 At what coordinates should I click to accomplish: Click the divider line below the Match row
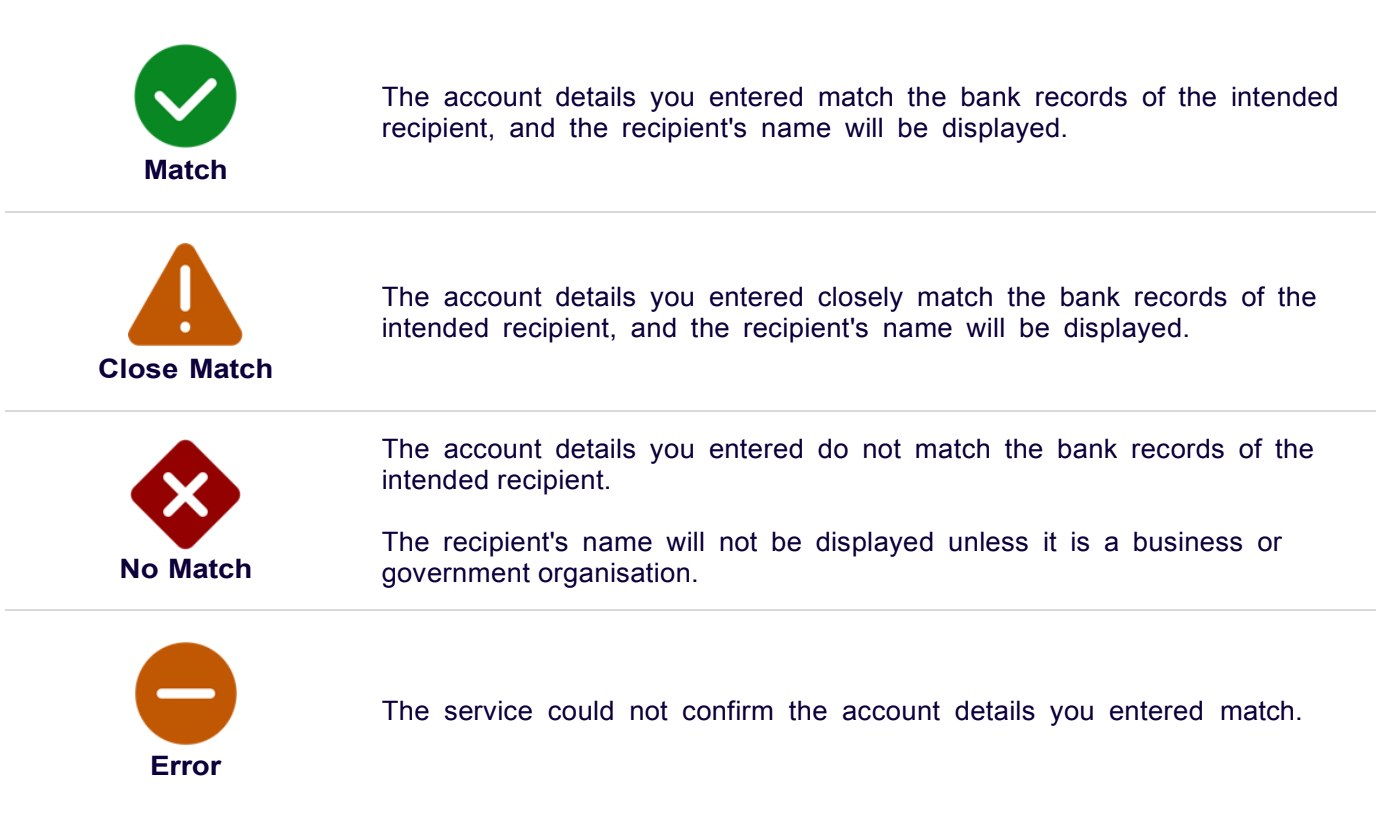click(x=690, y=212)
